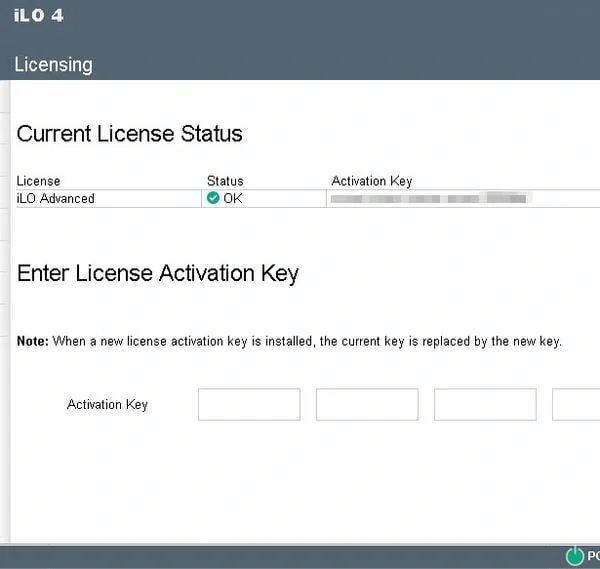Click the blurred installed activation key value
The height and width of the screenshot is (569, 600).
pos(428,199)
